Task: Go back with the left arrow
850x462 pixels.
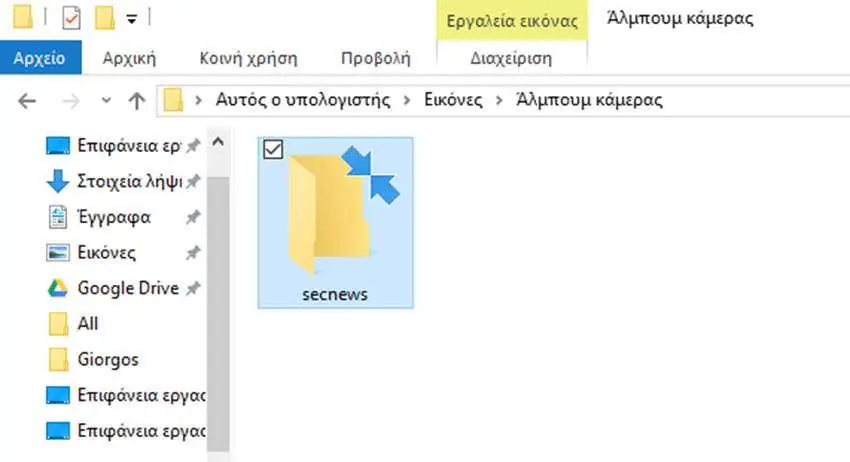Action: click(x=27, y=100)
